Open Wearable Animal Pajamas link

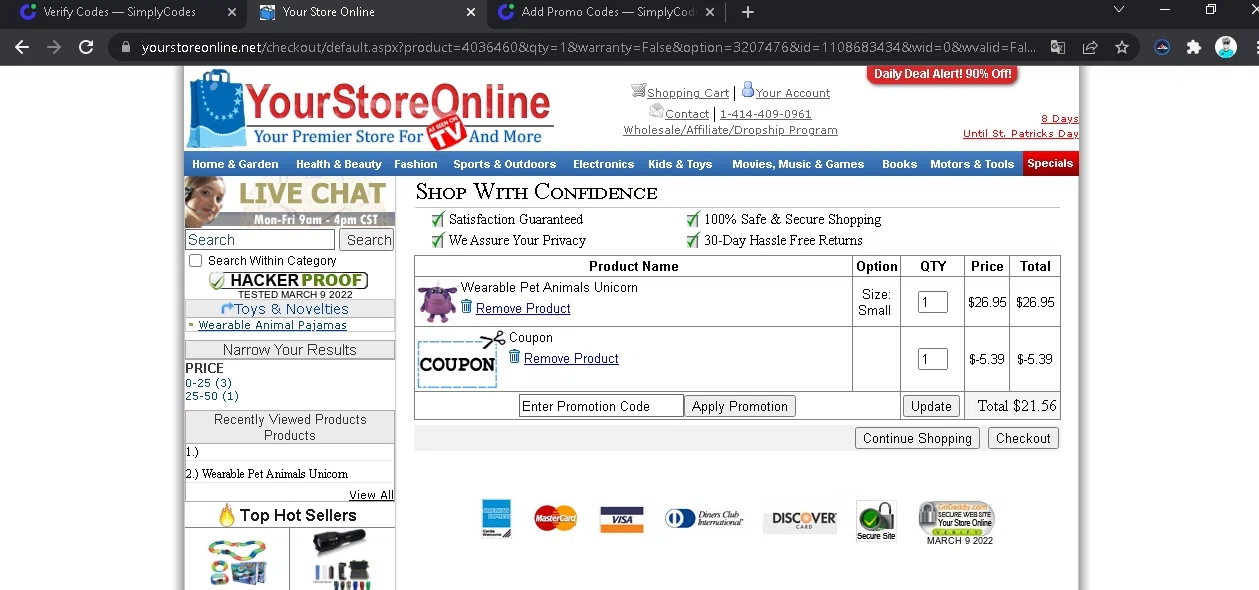tap(272, 325)
